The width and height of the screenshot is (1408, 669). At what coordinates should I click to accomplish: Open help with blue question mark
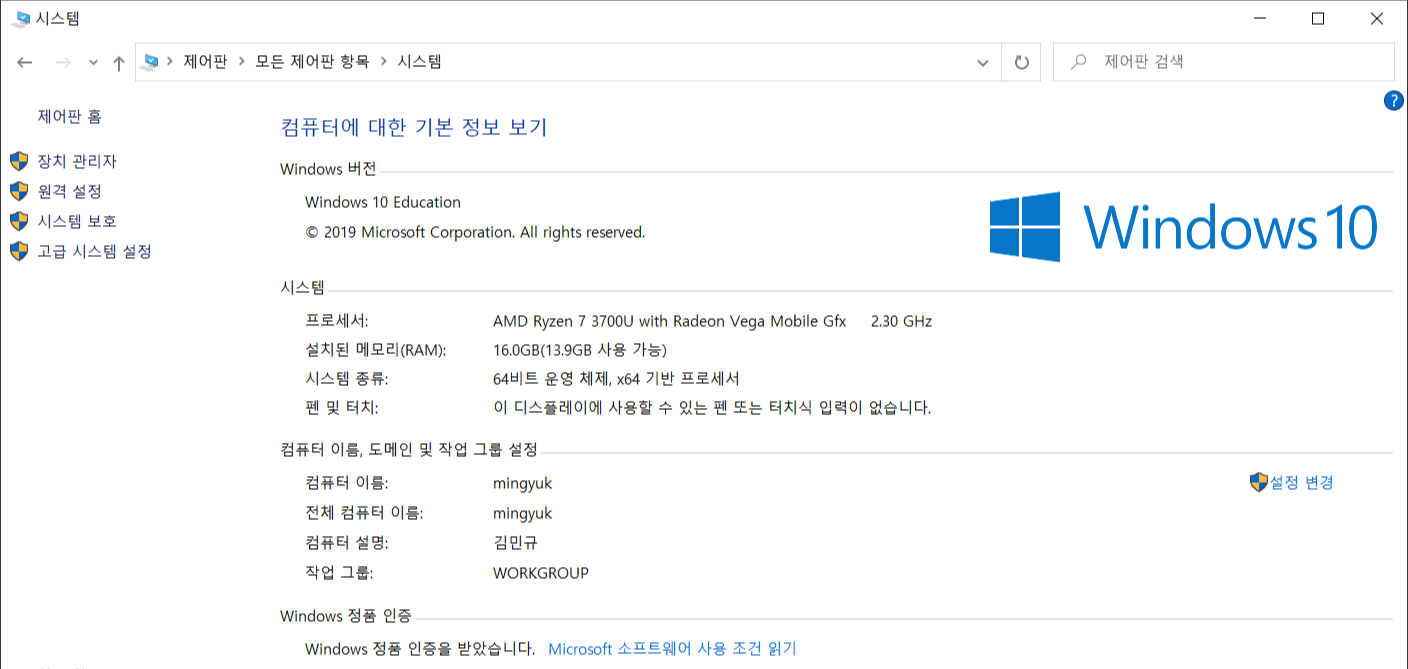[1394, 100]
